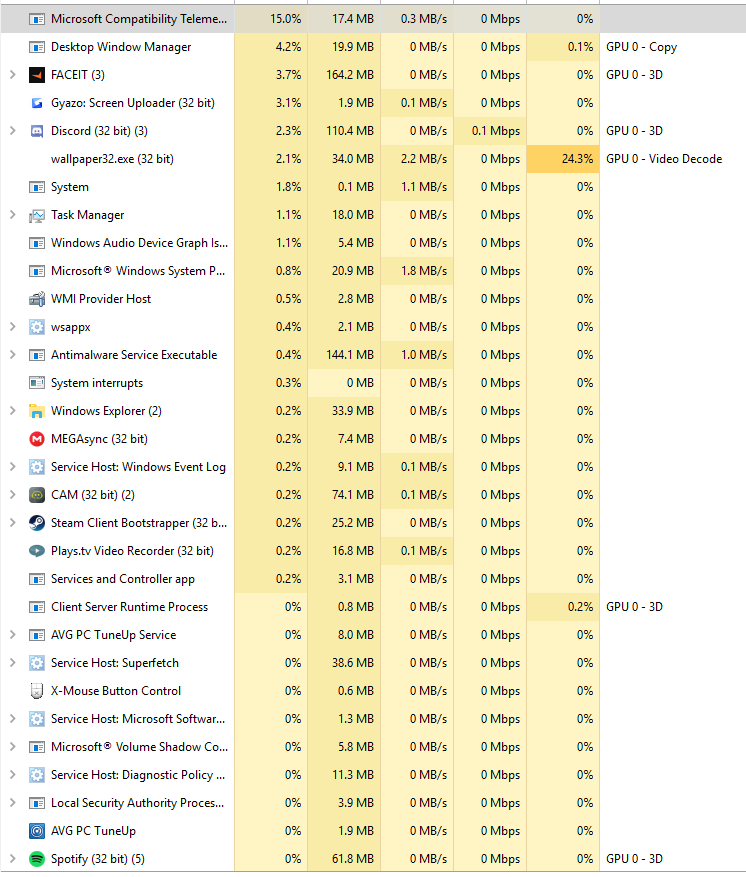Select the Discord process icon
Viewport: 746px width, 877px height.
[37, 131]
